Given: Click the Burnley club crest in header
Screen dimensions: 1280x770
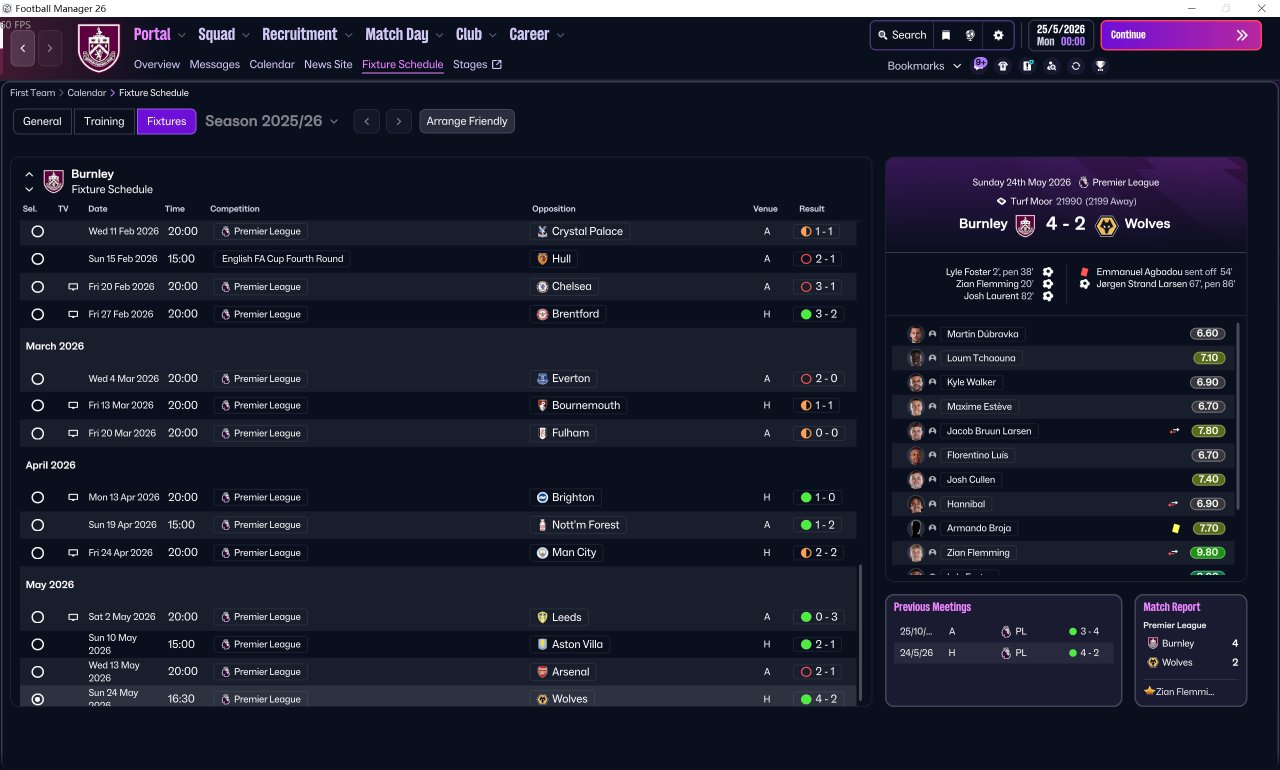Looking at the screenshot, I should point(98,48).
